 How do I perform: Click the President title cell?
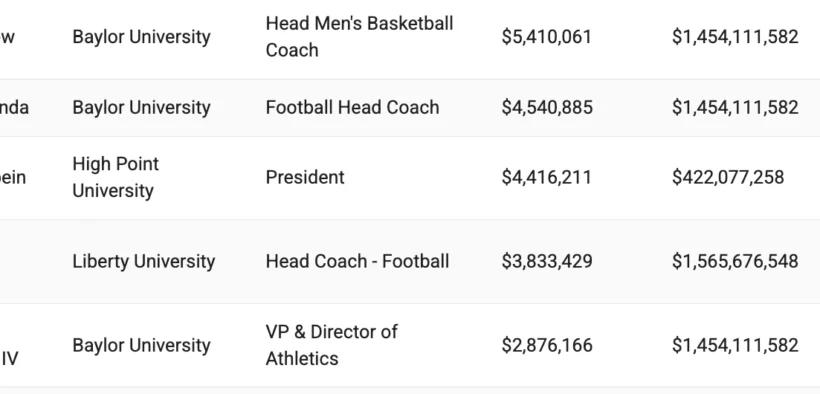coord(305,177)
